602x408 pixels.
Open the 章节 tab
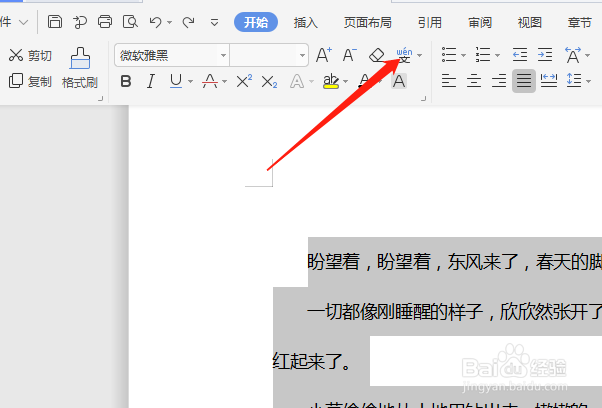coord(579,23)
